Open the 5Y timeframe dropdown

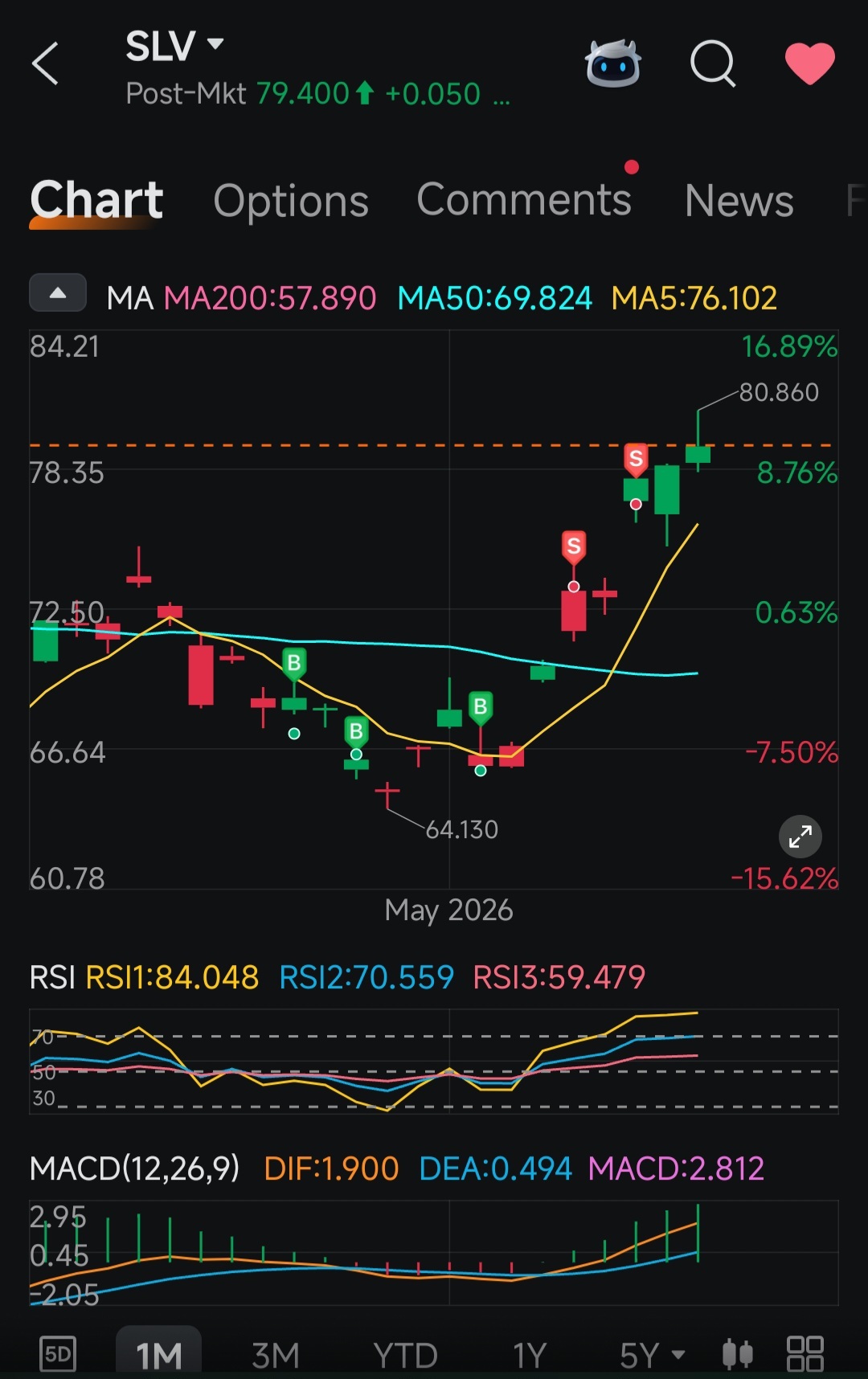[x=652, y=1356]
